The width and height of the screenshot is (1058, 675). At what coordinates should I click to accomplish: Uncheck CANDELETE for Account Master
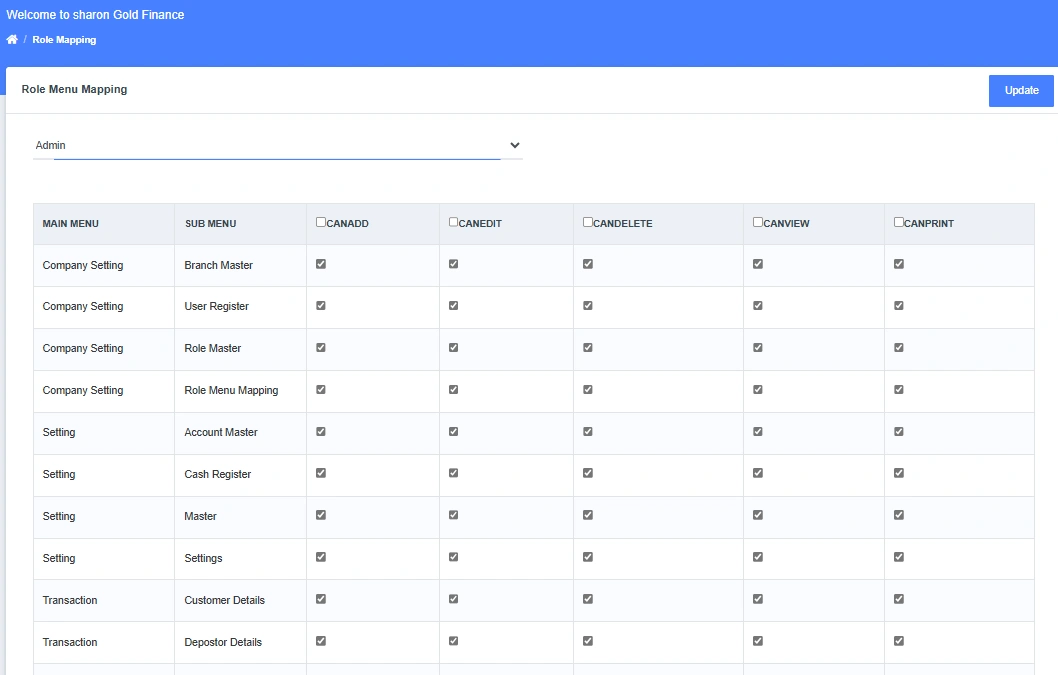tap(588, 431)
